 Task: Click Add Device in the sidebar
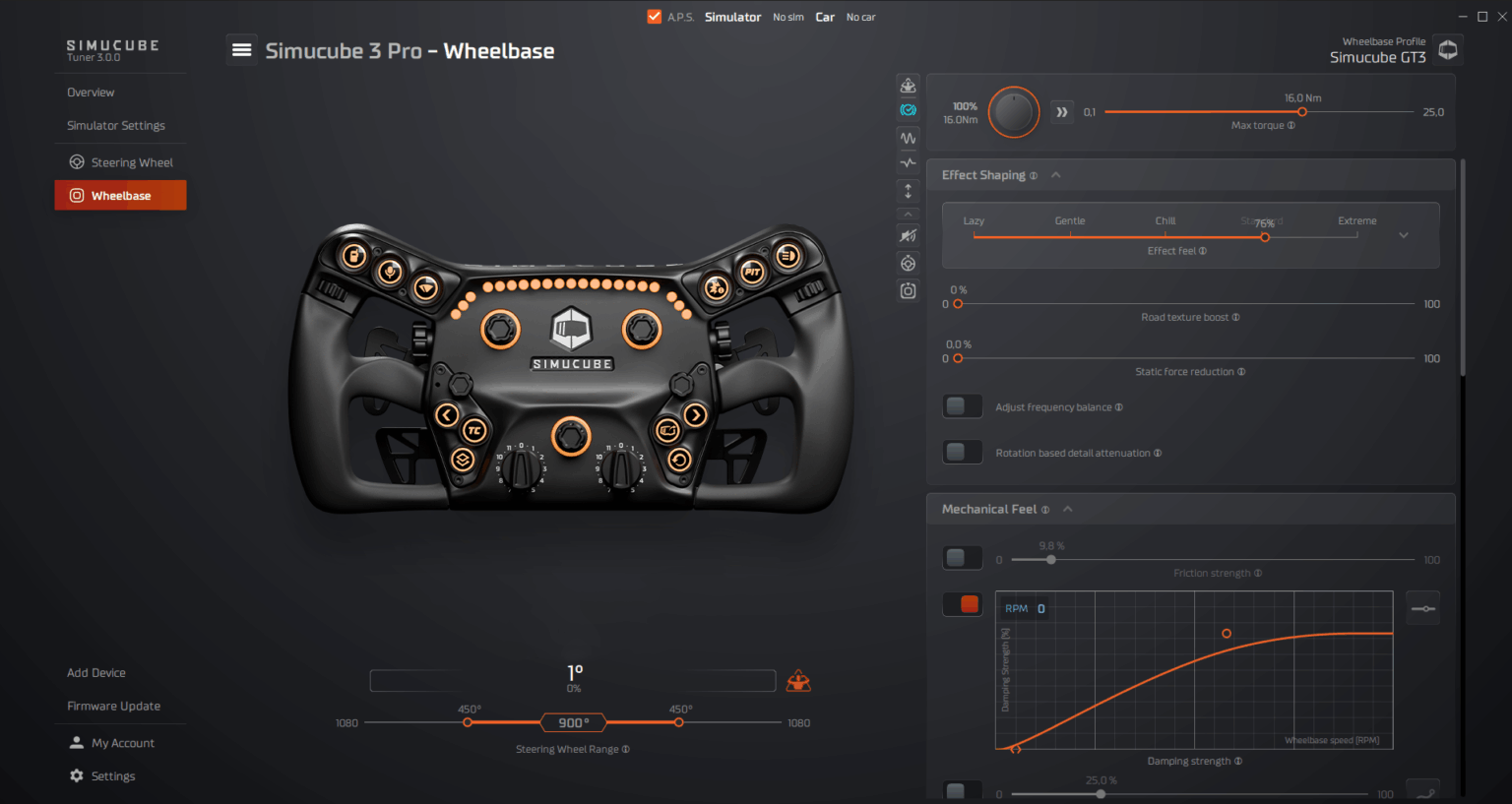pyautogui.click(x=96, y=673)
